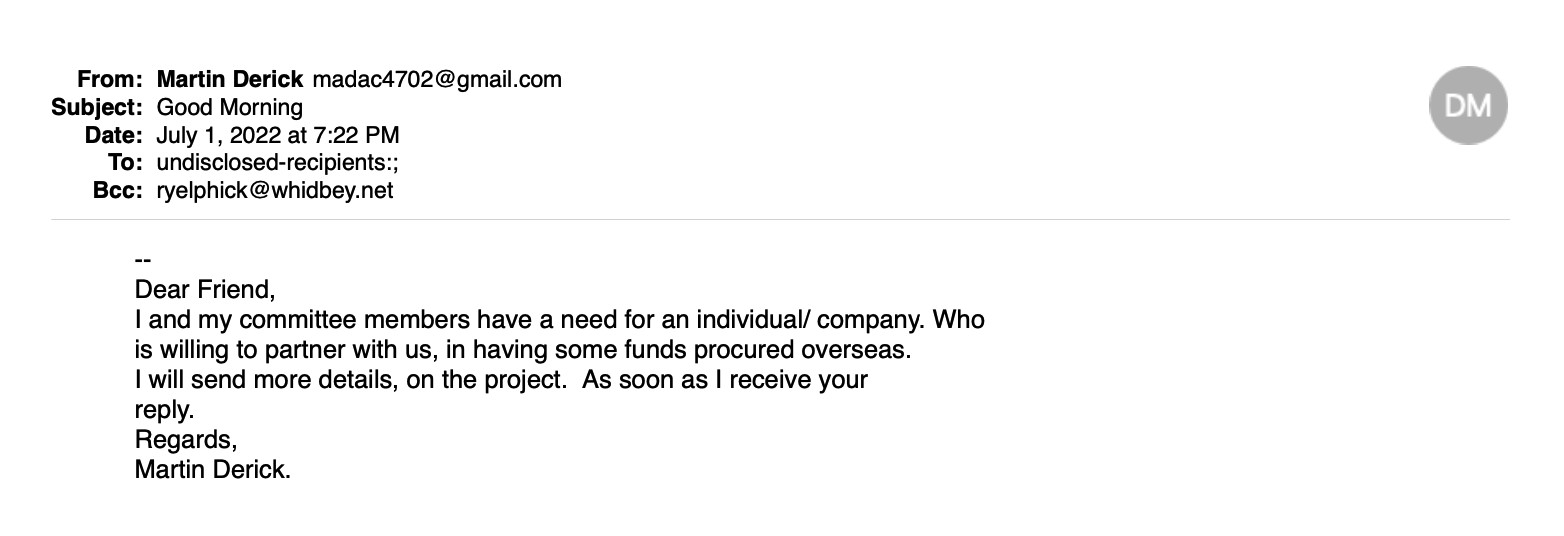Click the word reply. in the body
This screenshot has height=536, width=1564.
[x=164, y=410]
